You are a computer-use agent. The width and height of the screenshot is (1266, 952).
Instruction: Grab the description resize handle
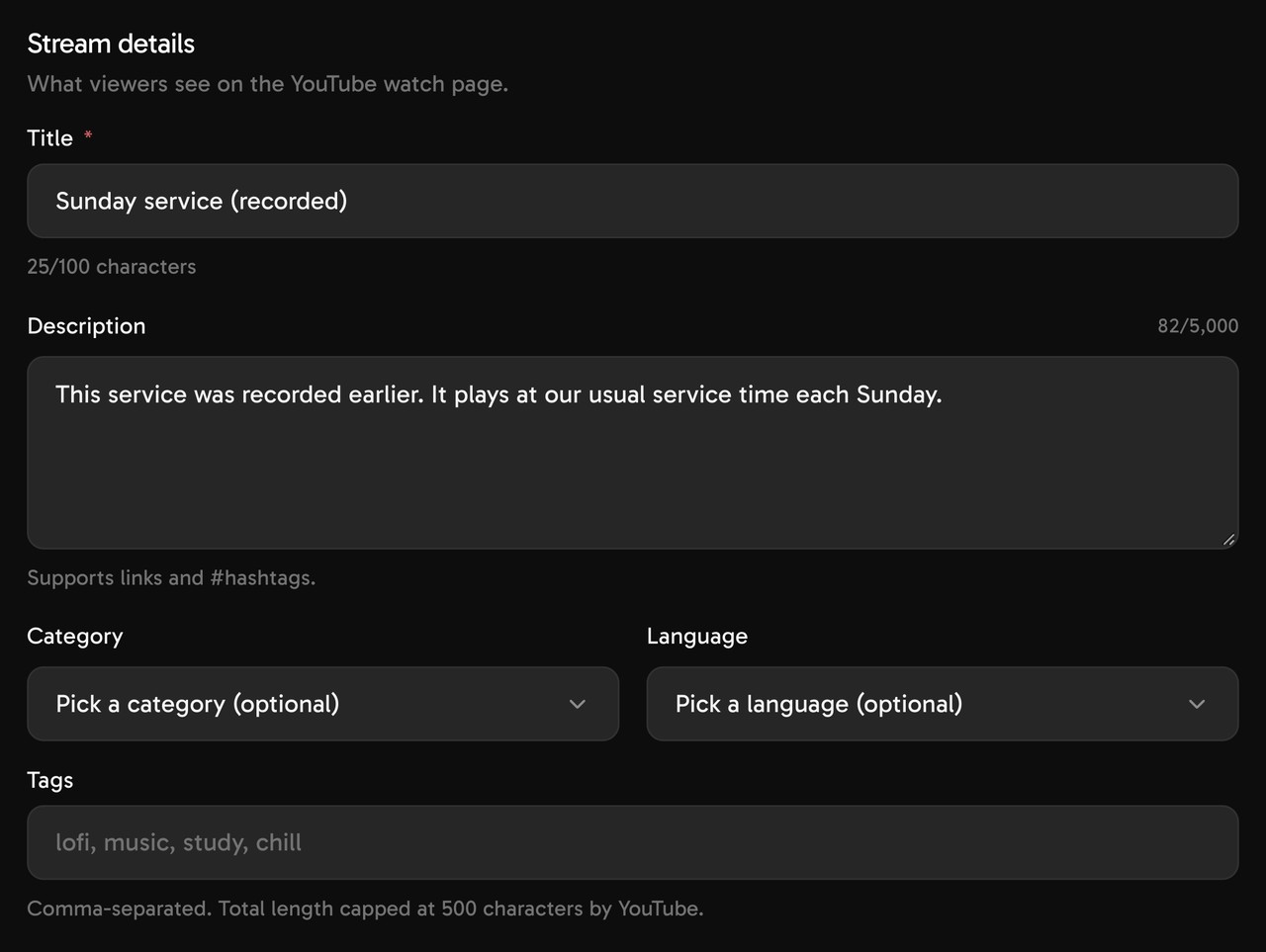1228,540
